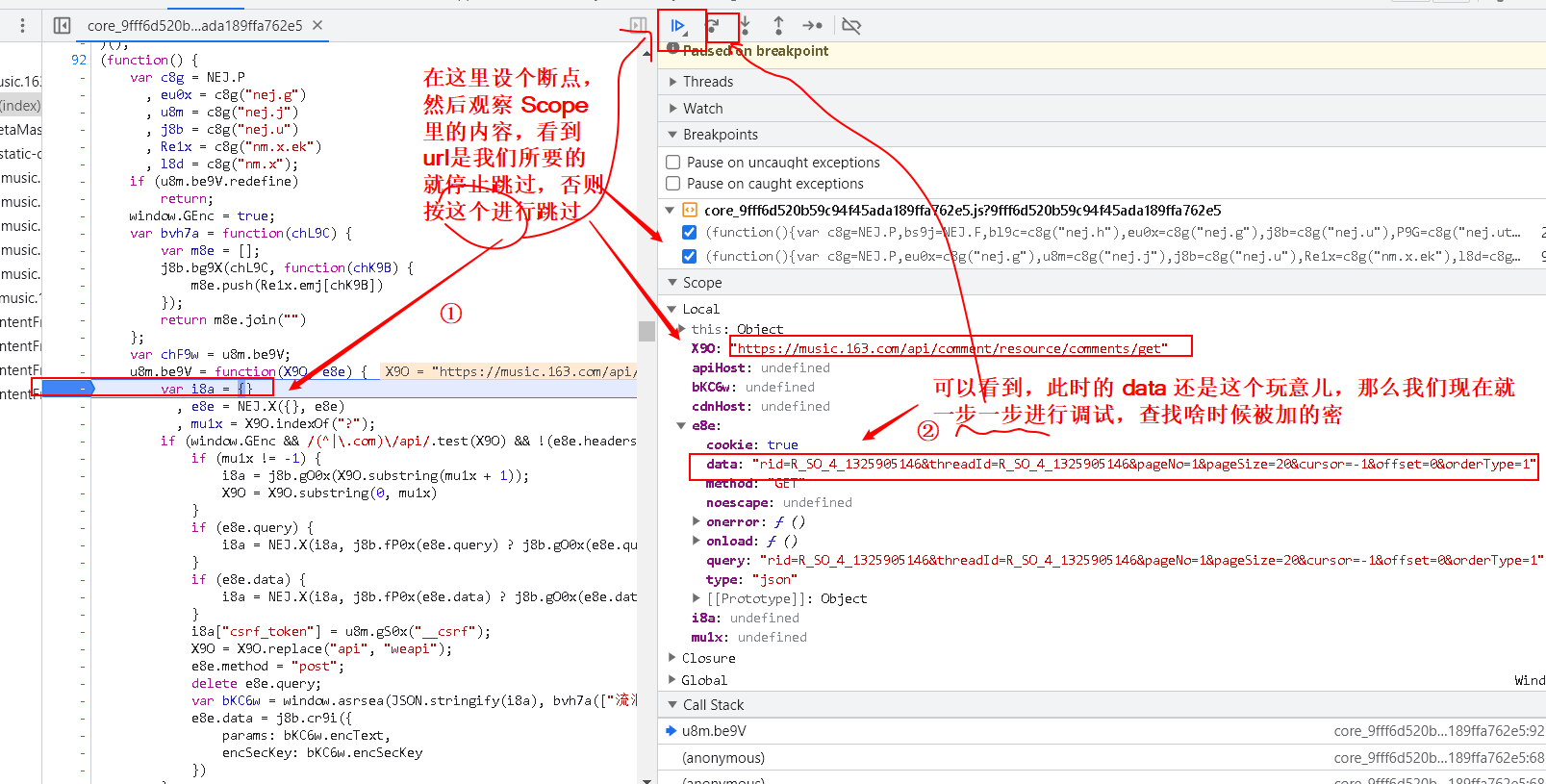Open core_9fff6d520b...js:92 source link

click(x=1439, y=731)
